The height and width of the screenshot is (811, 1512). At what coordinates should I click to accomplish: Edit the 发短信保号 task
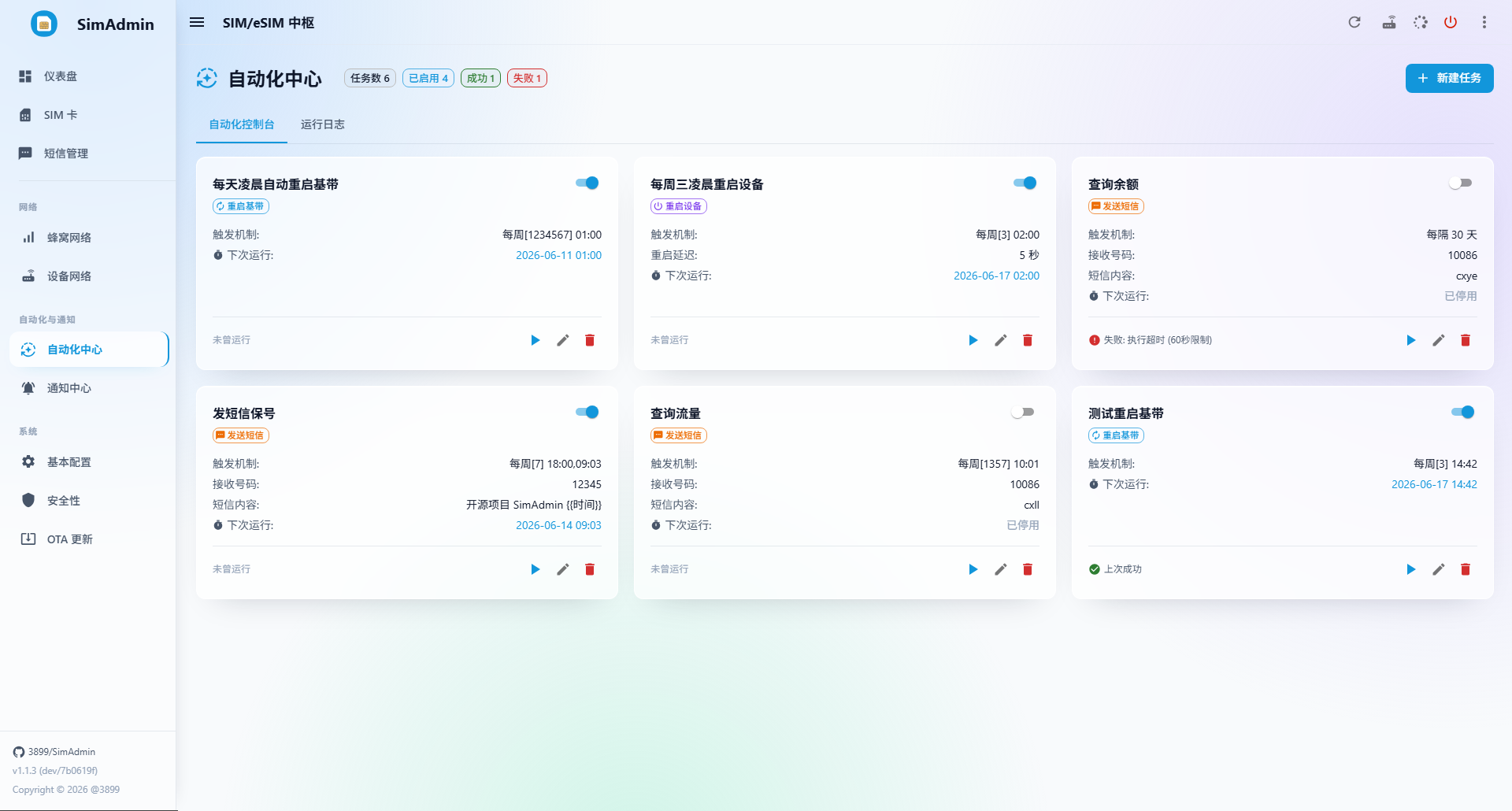click(563, 569)
